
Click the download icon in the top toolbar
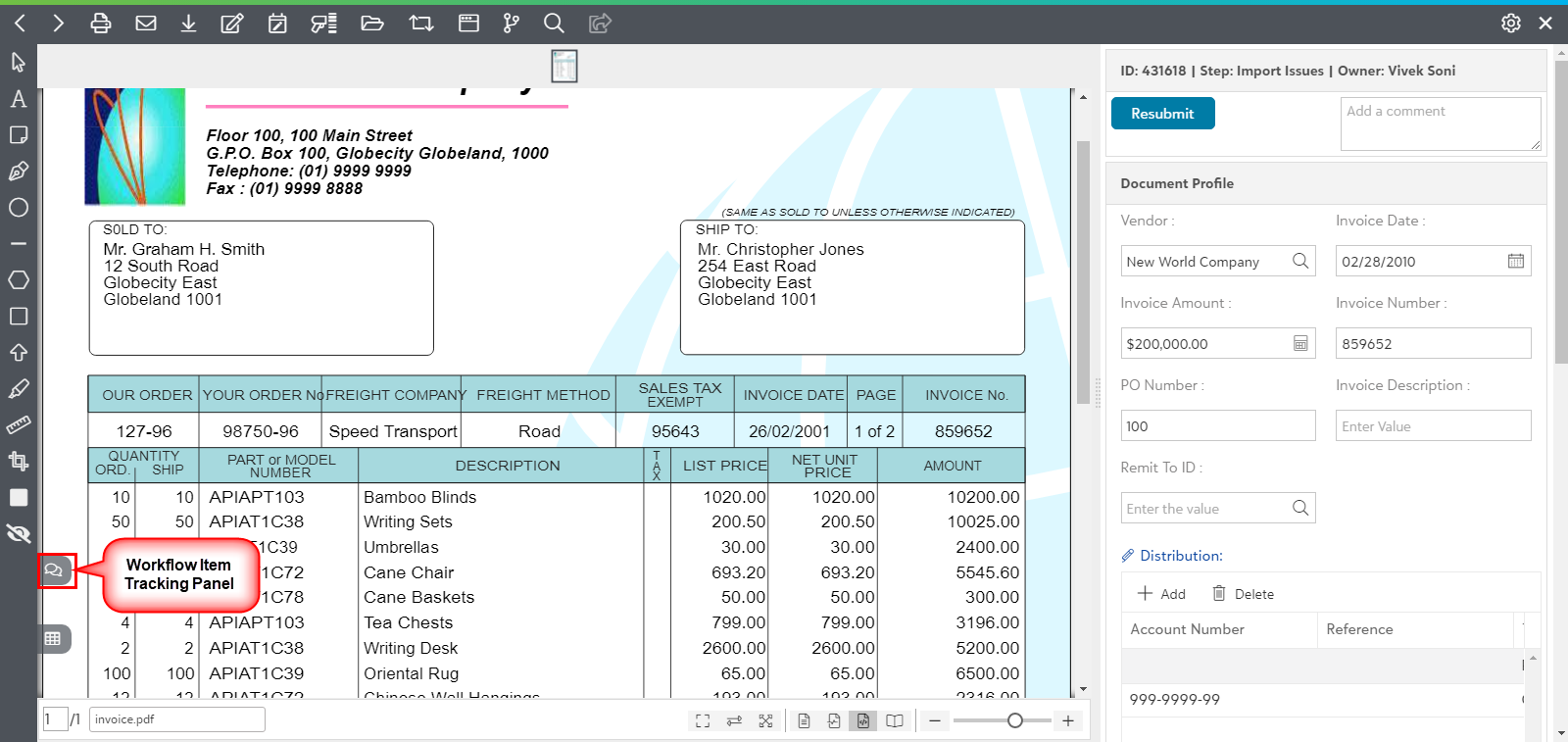coord(188,23)
